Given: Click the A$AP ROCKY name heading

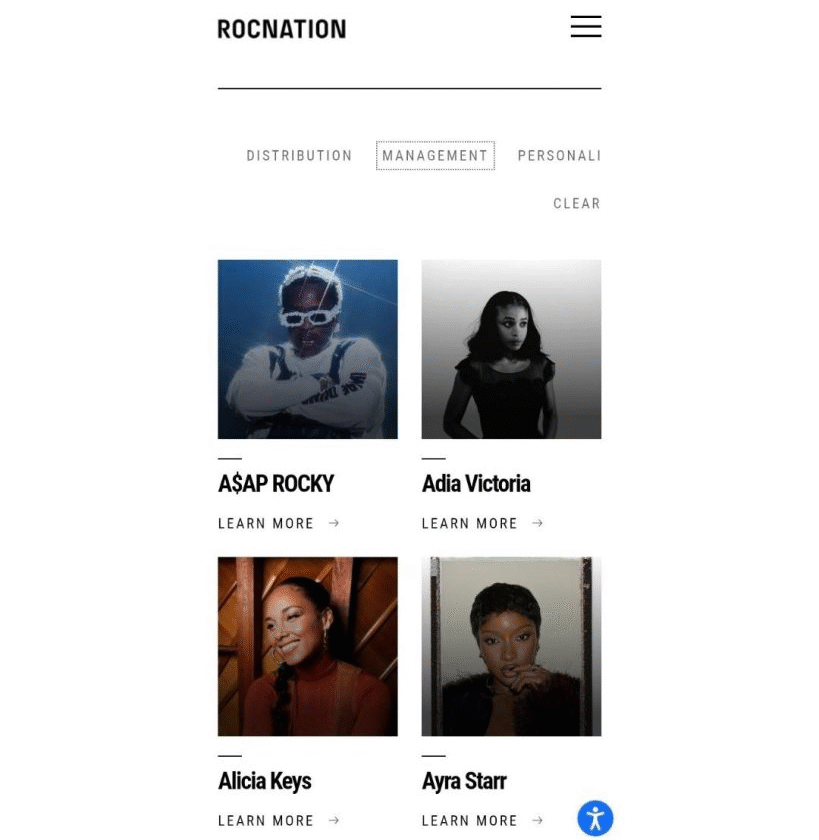Looking at the screenshot, I should (x=276, y=483).
